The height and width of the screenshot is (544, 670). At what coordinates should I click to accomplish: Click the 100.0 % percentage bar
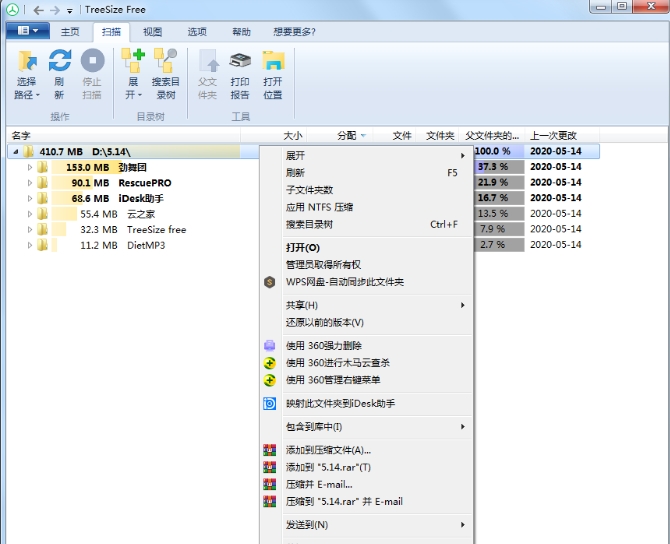point(499,151)
